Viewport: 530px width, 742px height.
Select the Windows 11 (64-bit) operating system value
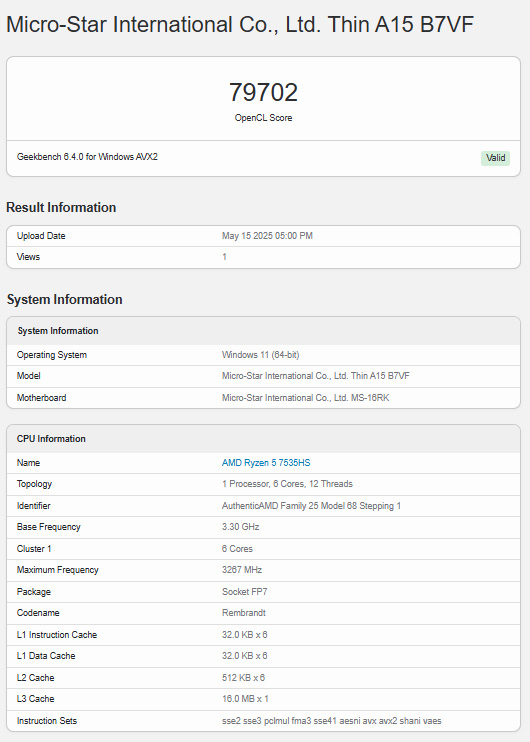point(261,355)
